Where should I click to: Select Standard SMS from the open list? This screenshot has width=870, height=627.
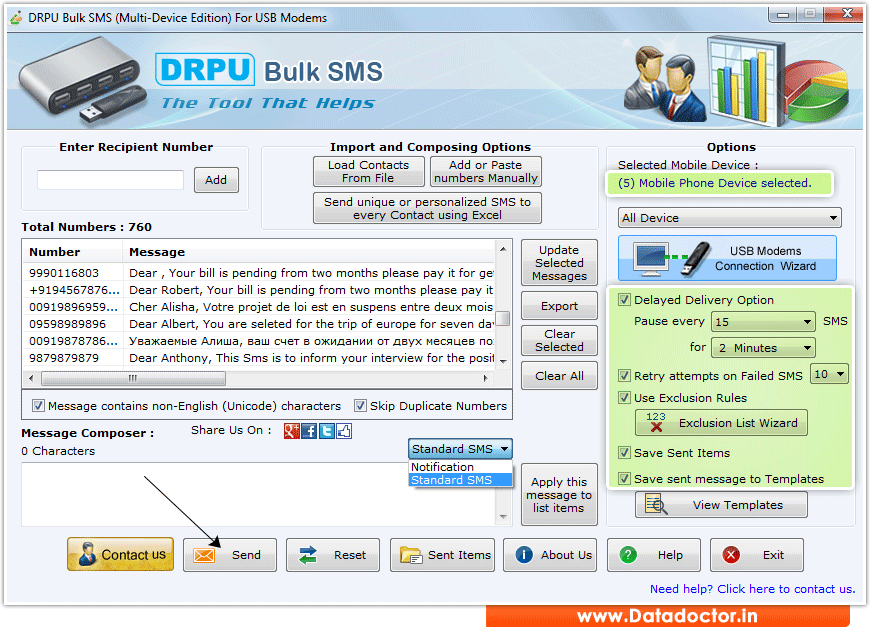tap(460, 480)
